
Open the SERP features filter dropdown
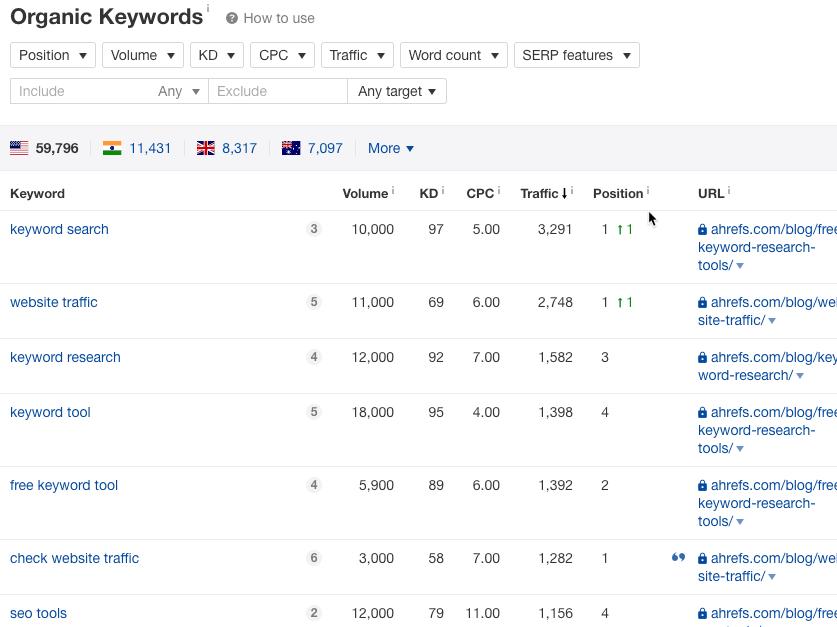pyautogui.click(x=577, y=55)
